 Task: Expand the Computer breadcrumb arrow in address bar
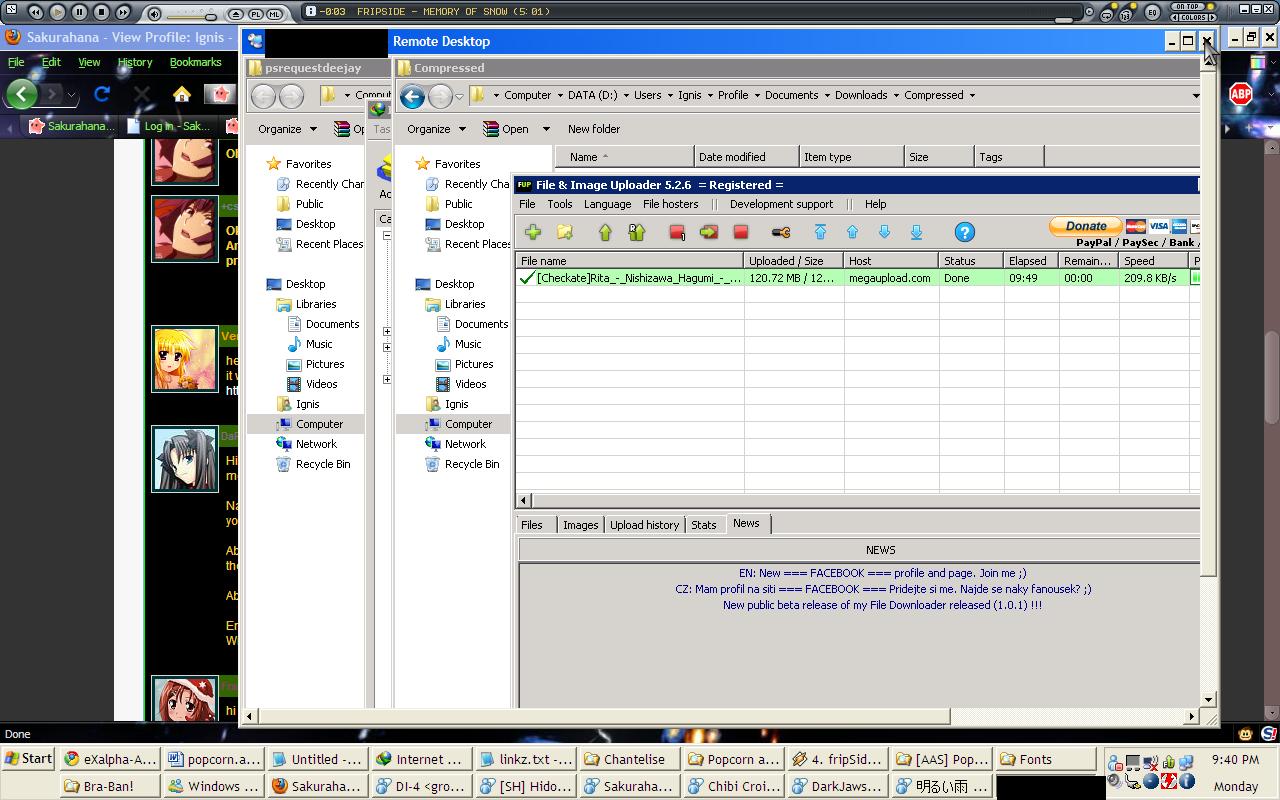click(x=559, y=96)
